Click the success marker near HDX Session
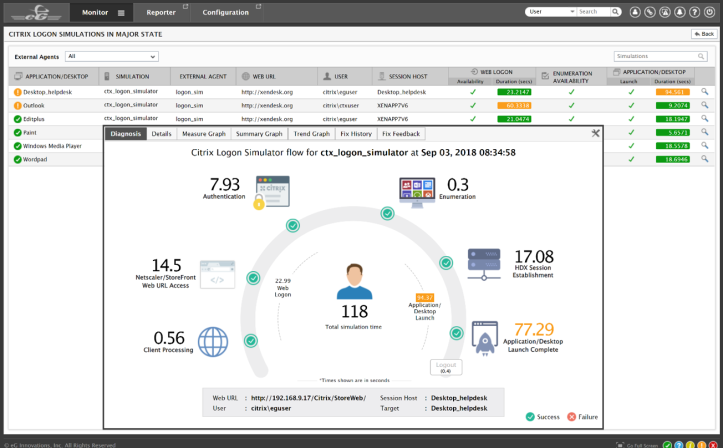This screenshot has height=448, width=723. [446, 263]
